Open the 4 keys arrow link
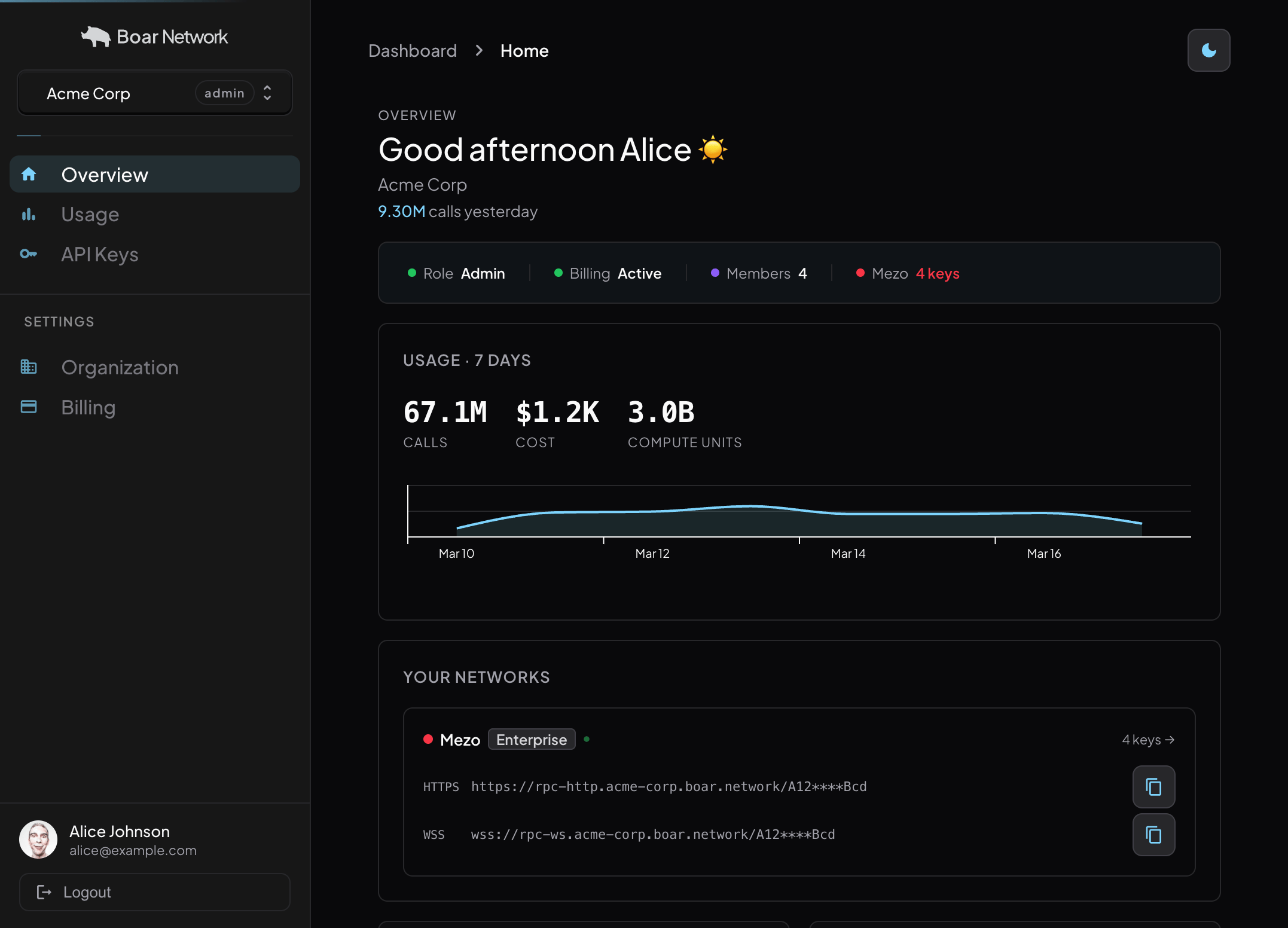 pos(1148,740)
